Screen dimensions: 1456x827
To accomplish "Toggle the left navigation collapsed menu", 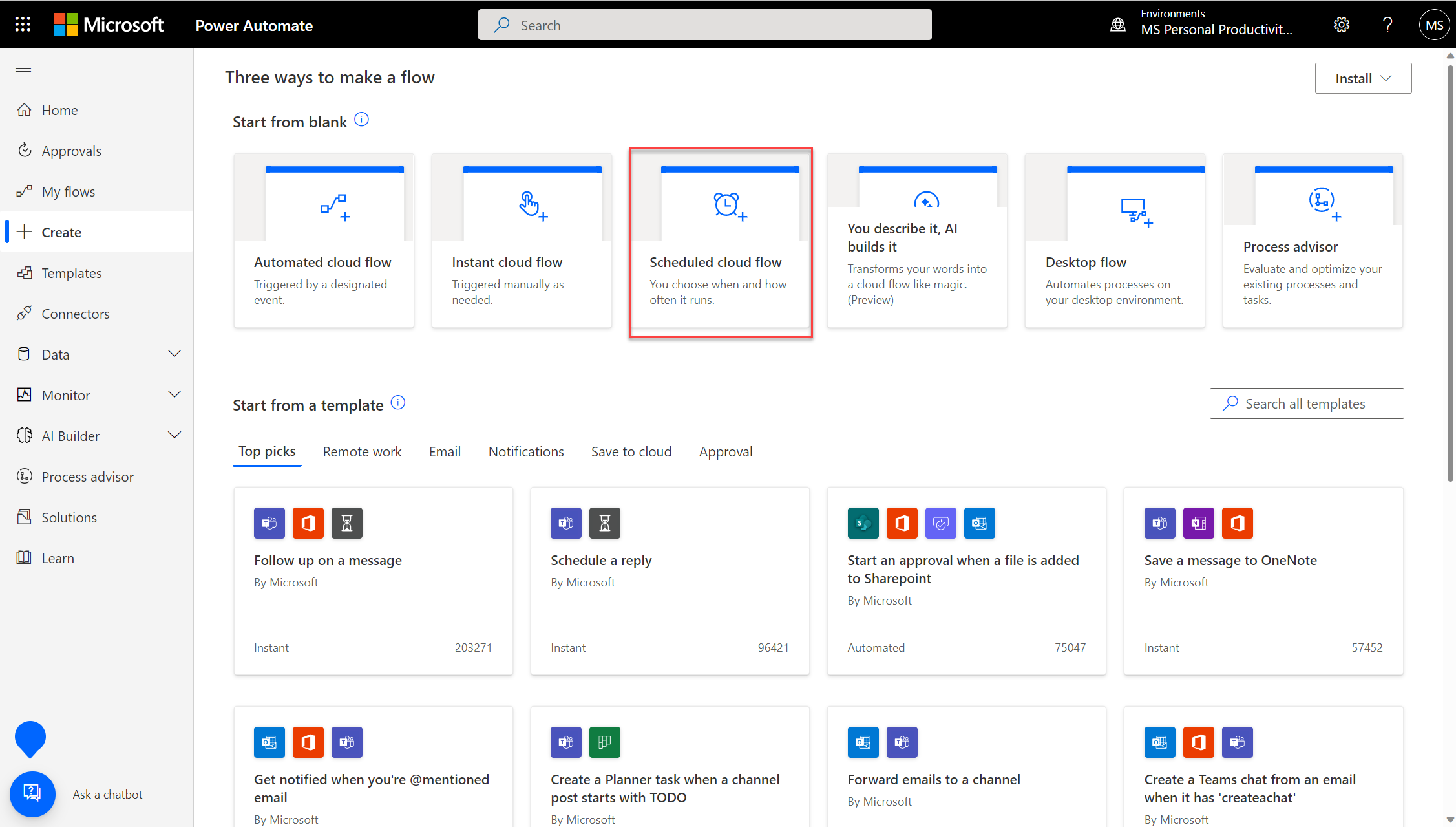I will 23,67.
